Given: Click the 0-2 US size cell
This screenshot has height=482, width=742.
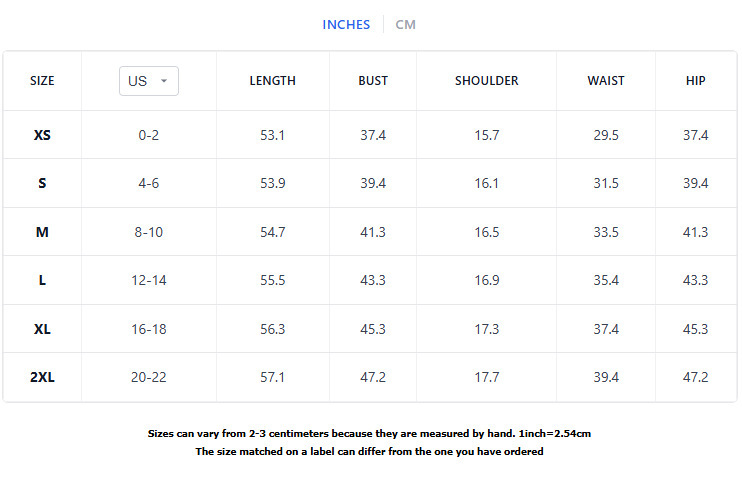Looking at the screenshot, I should pos(149,135).
